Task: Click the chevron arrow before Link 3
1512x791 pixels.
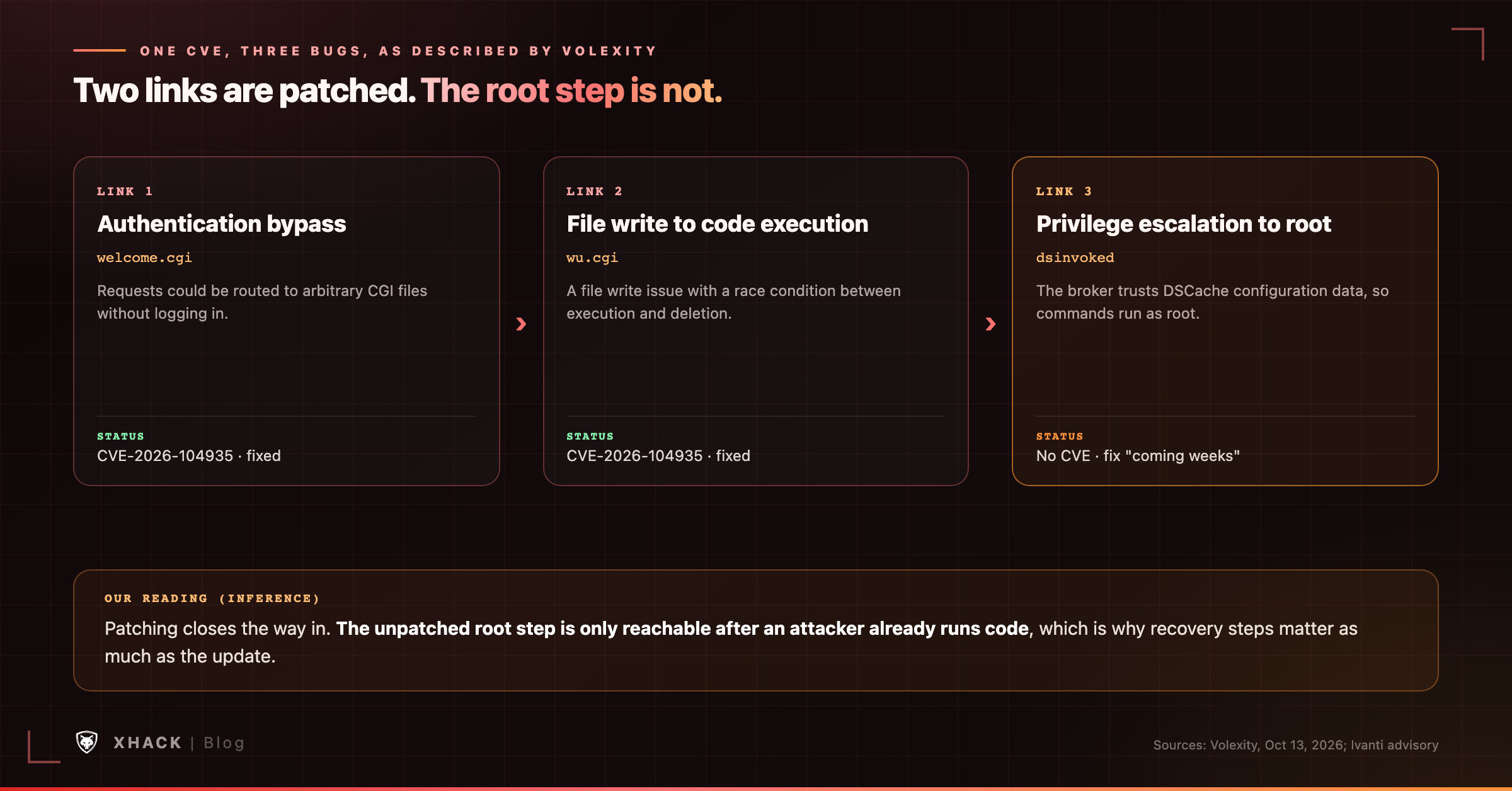Action: 990,324
